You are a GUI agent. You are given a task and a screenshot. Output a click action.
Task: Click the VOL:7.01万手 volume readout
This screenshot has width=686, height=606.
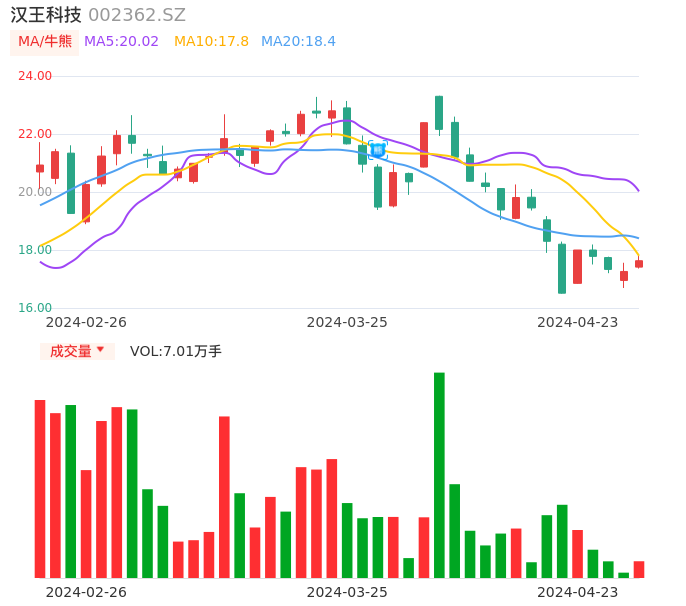coord(175,351)
